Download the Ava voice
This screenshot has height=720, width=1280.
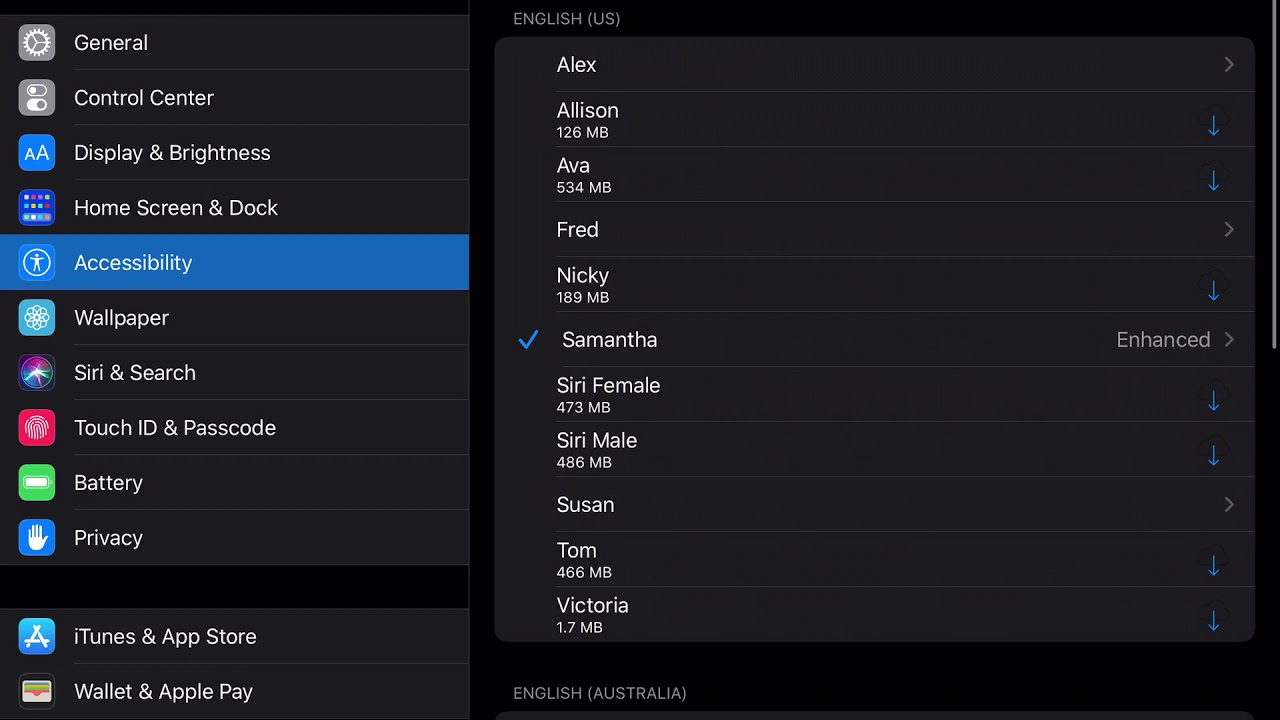point(1213,178)
